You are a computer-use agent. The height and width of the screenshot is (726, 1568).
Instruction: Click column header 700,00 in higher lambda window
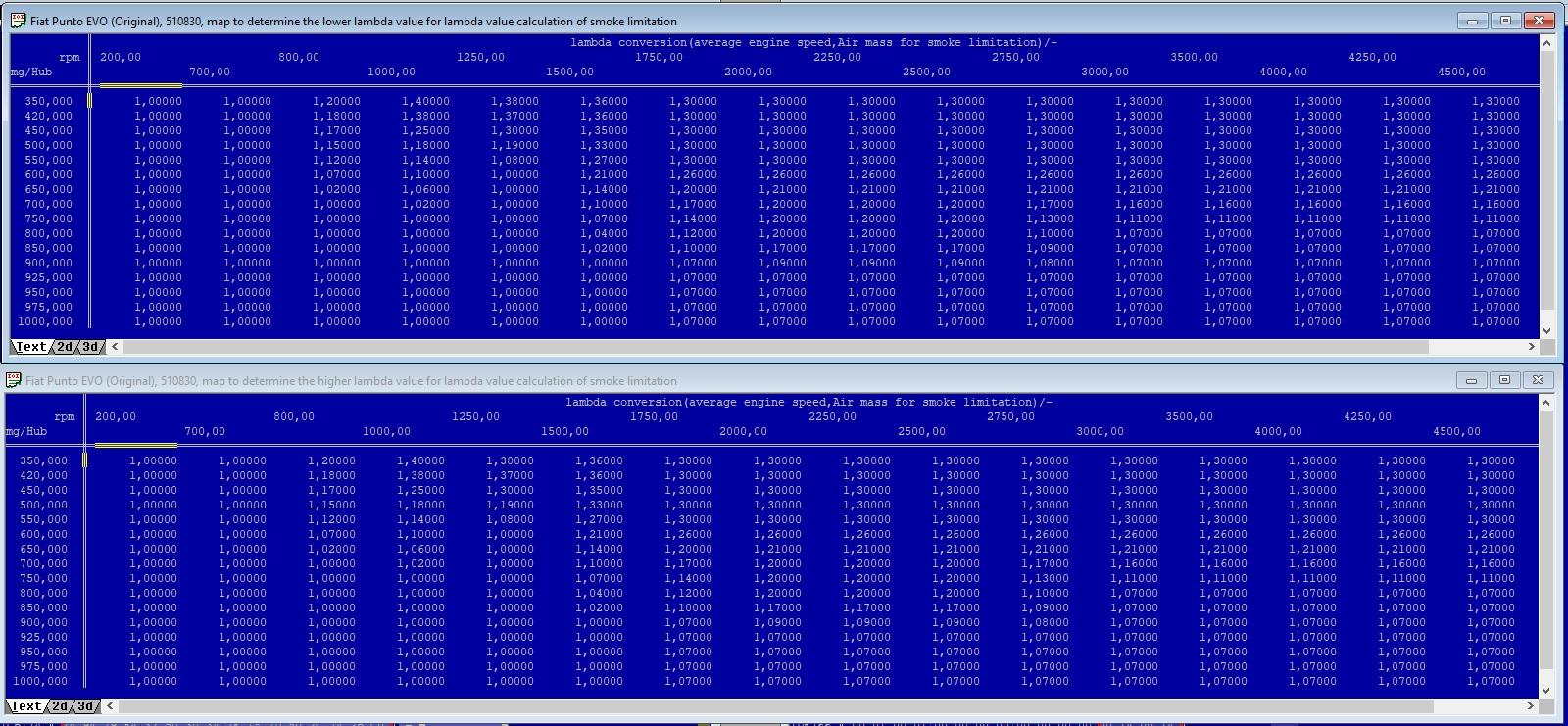[x=205, y=431]
